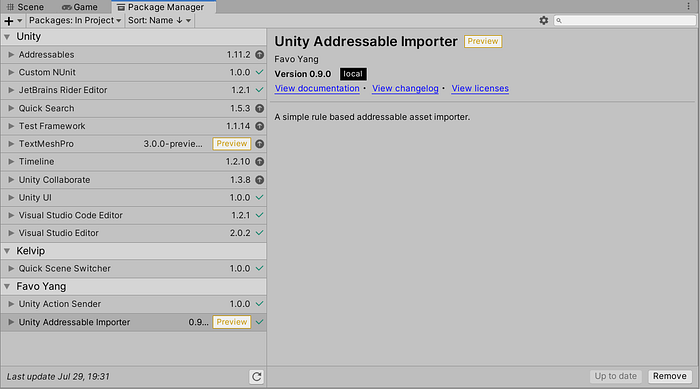700x389 pixels.
Task: Click the refresh package list icon
Action: 257,377
